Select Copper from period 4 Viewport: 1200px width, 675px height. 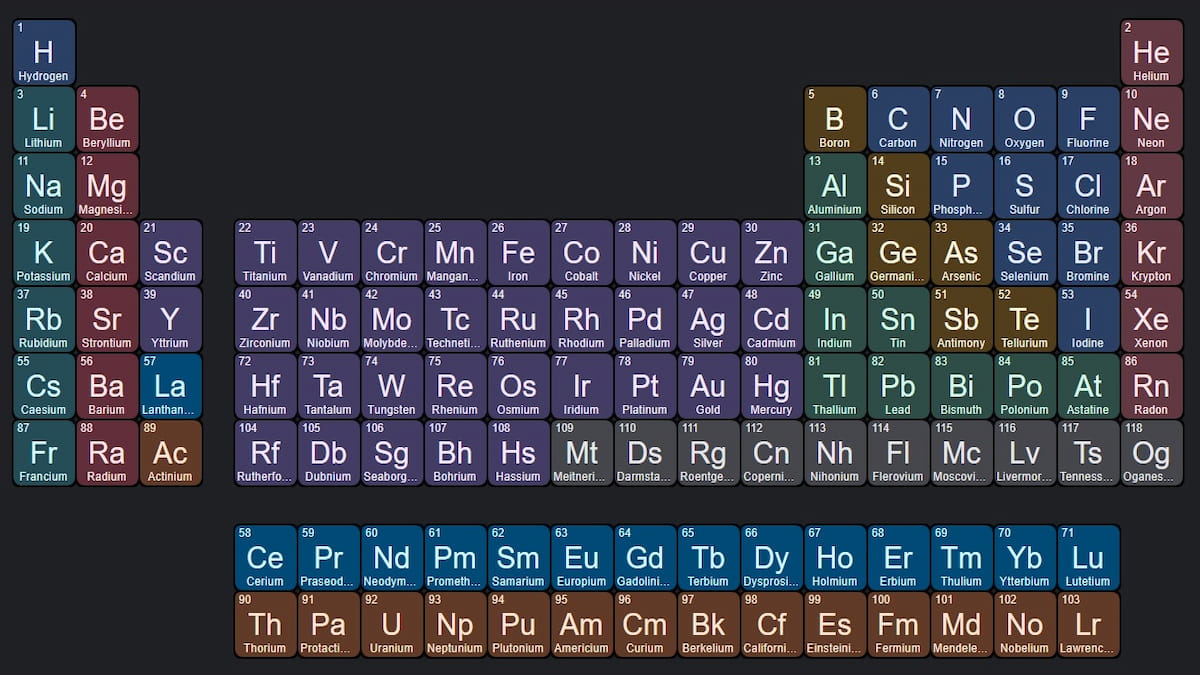[708, 253]
